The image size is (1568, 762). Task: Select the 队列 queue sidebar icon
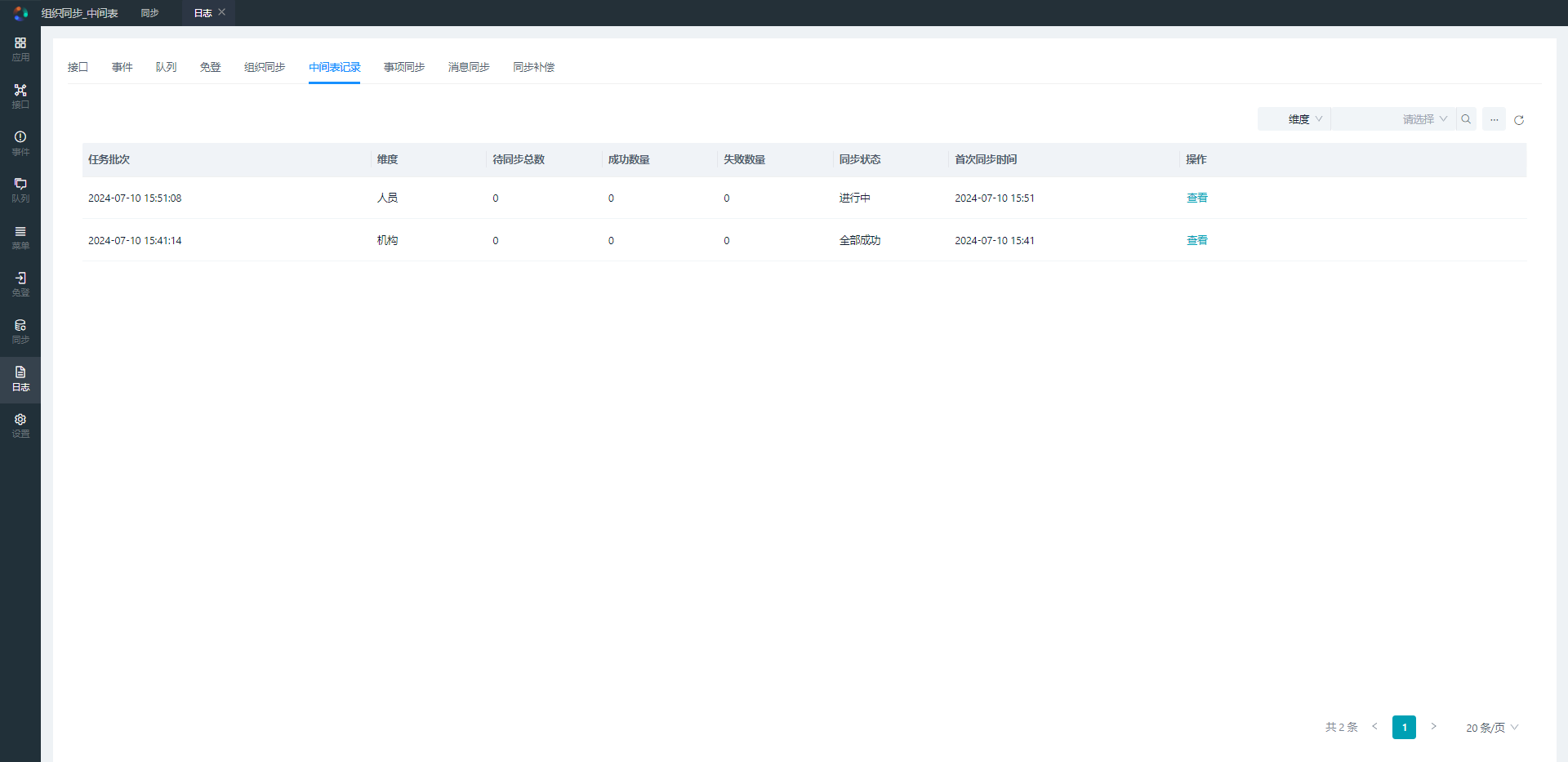pos(20,189)
